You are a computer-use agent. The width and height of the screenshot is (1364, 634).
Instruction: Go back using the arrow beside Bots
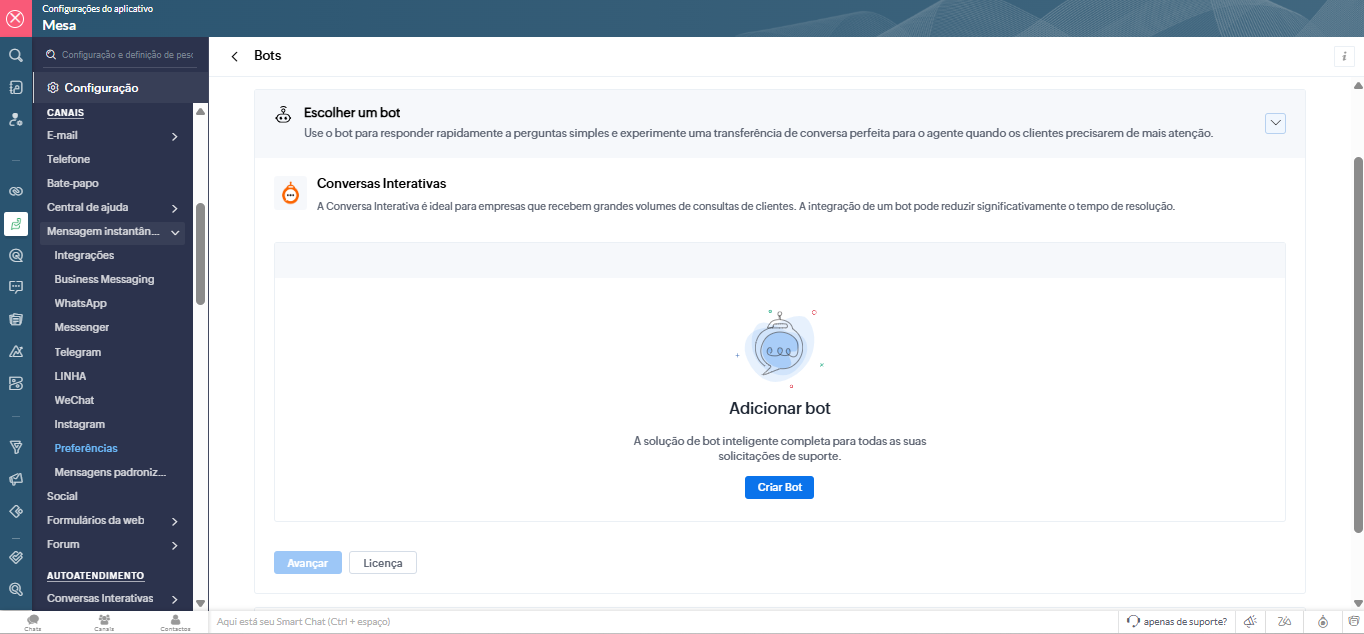235,57
